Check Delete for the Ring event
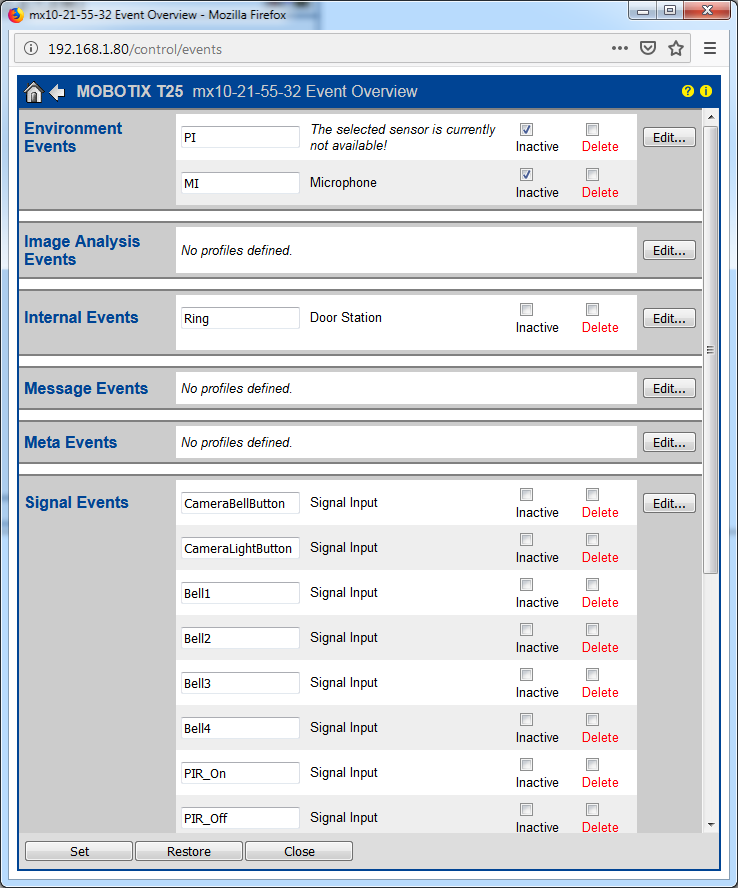The width and height of the screenshot is (738, 888). 592,309
